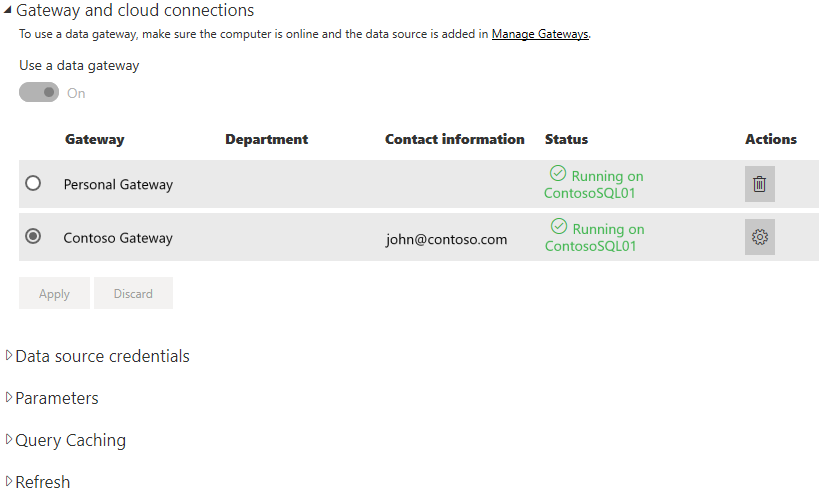Expand the Refresh section
823x502 pixels.
click(x=8, y=482)
